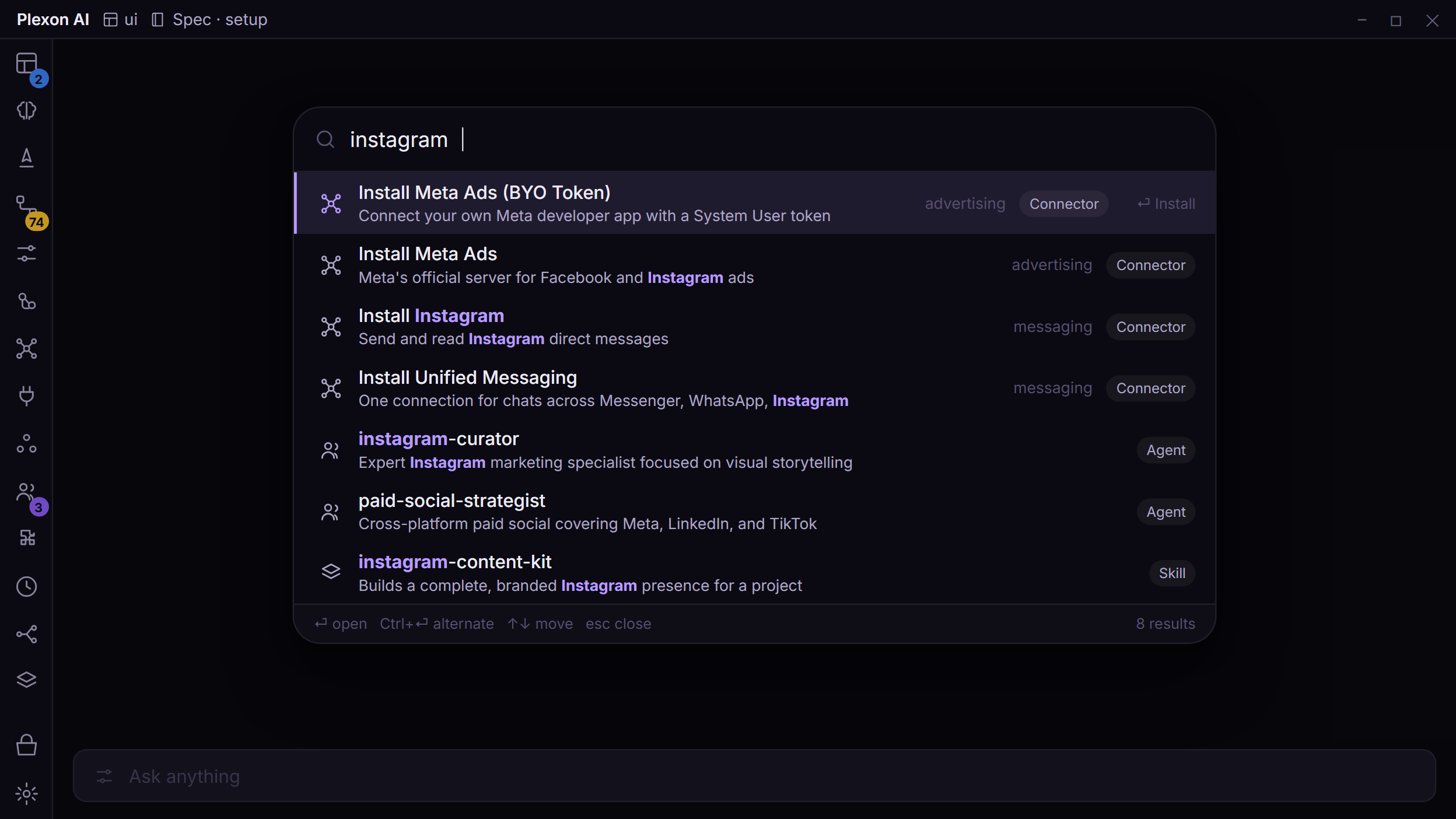Click the connector icon beside Install Unified Messaging
Image resolution: width=1456 pixels, height=819 pixels.
(x=331, y=388)
